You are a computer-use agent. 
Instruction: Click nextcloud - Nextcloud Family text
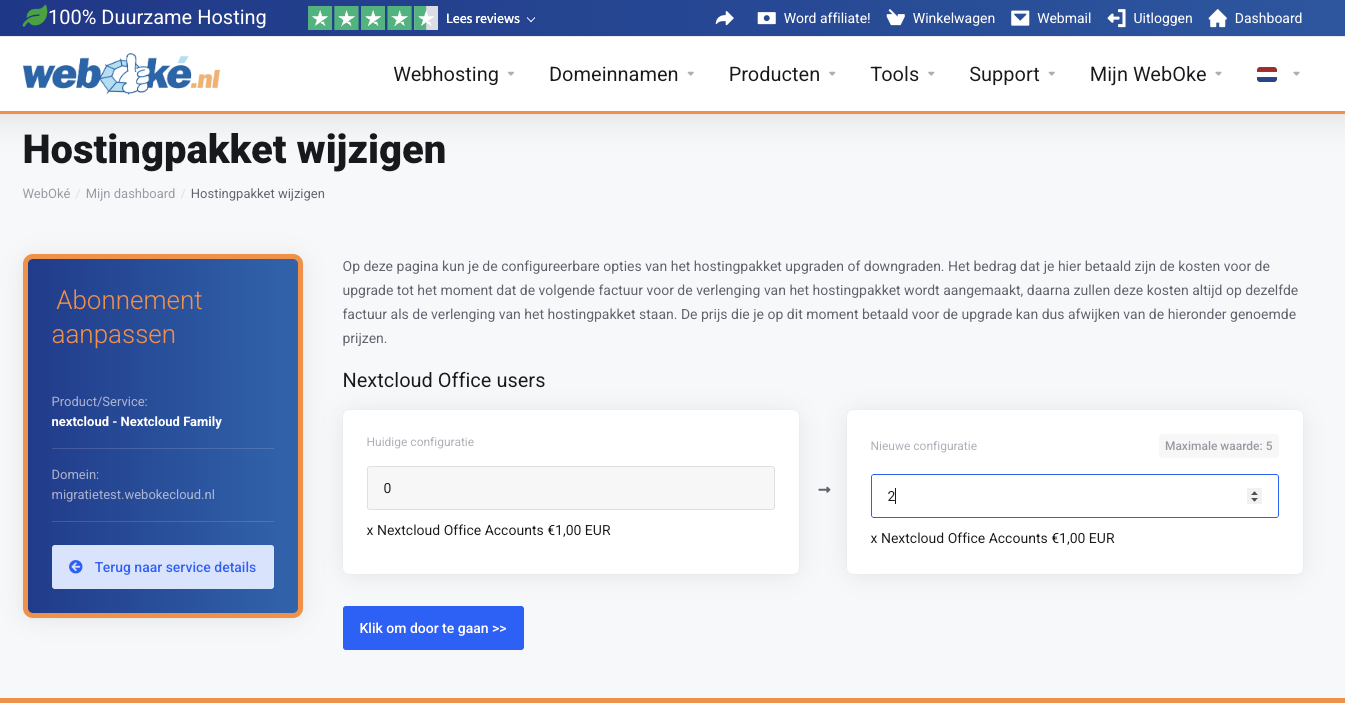click(x=137, y=421)
